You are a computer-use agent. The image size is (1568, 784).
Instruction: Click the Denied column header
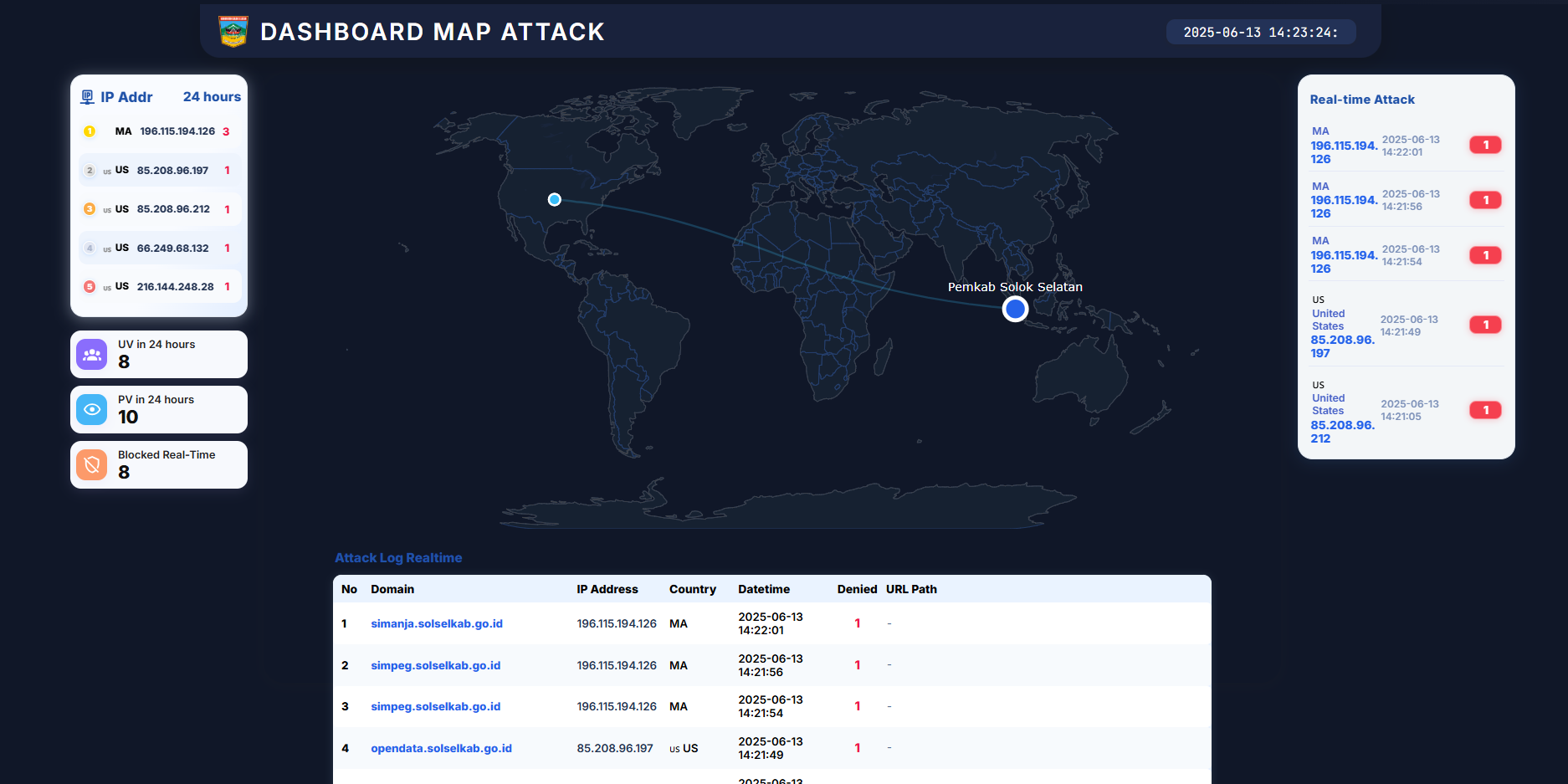[857, 589]
